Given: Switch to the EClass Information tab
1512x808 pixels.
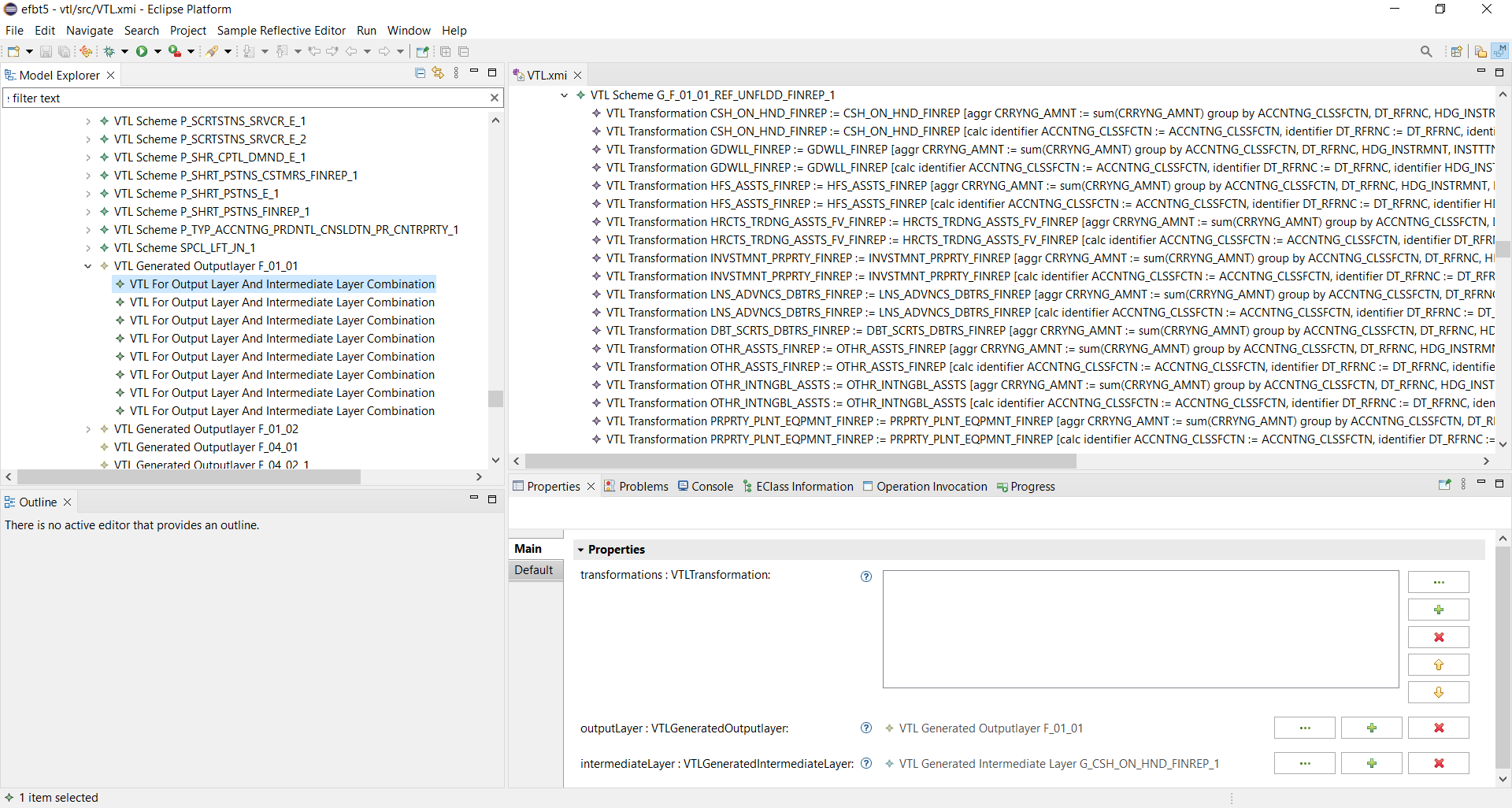Looking at the screenshot, I should click(798, 487).
